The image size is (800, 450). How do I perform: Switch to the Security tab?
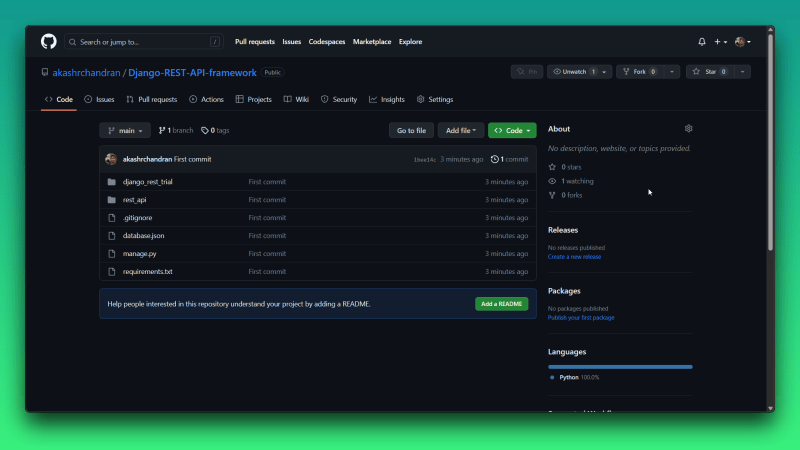pos(339,99)
